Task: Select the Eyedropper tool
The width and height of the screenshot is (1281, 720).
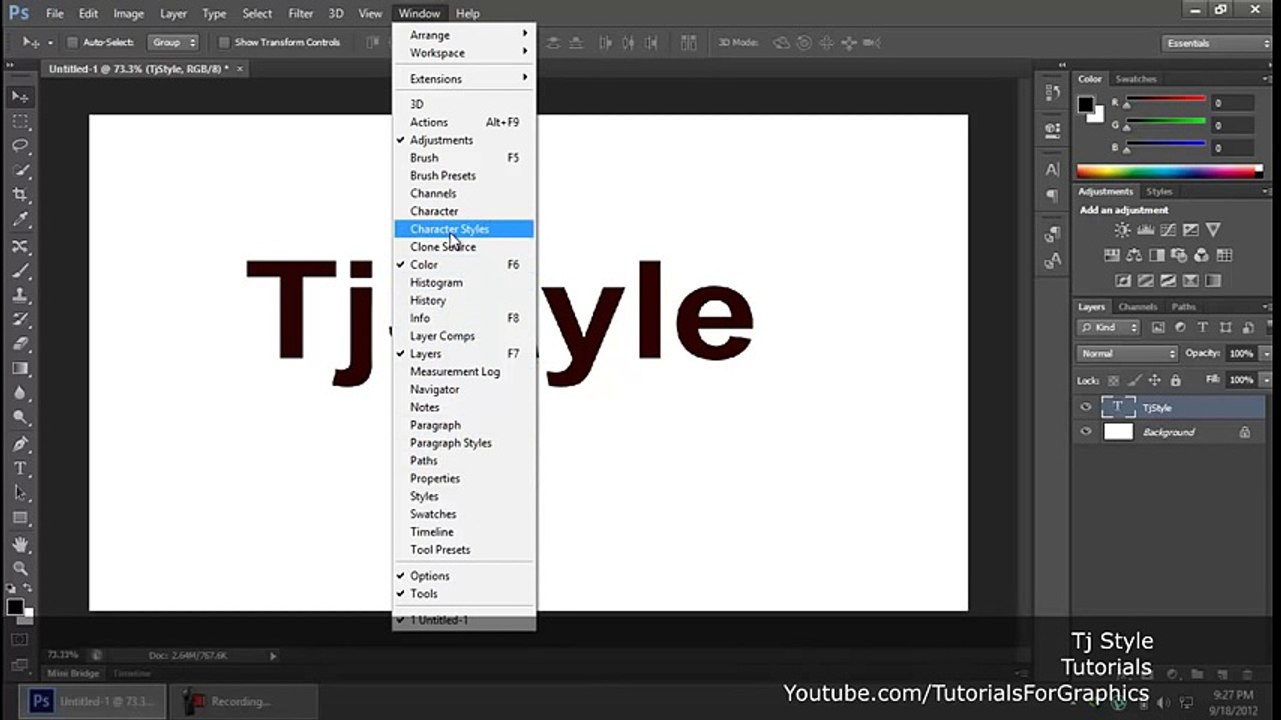Action: tap(20, 220)
